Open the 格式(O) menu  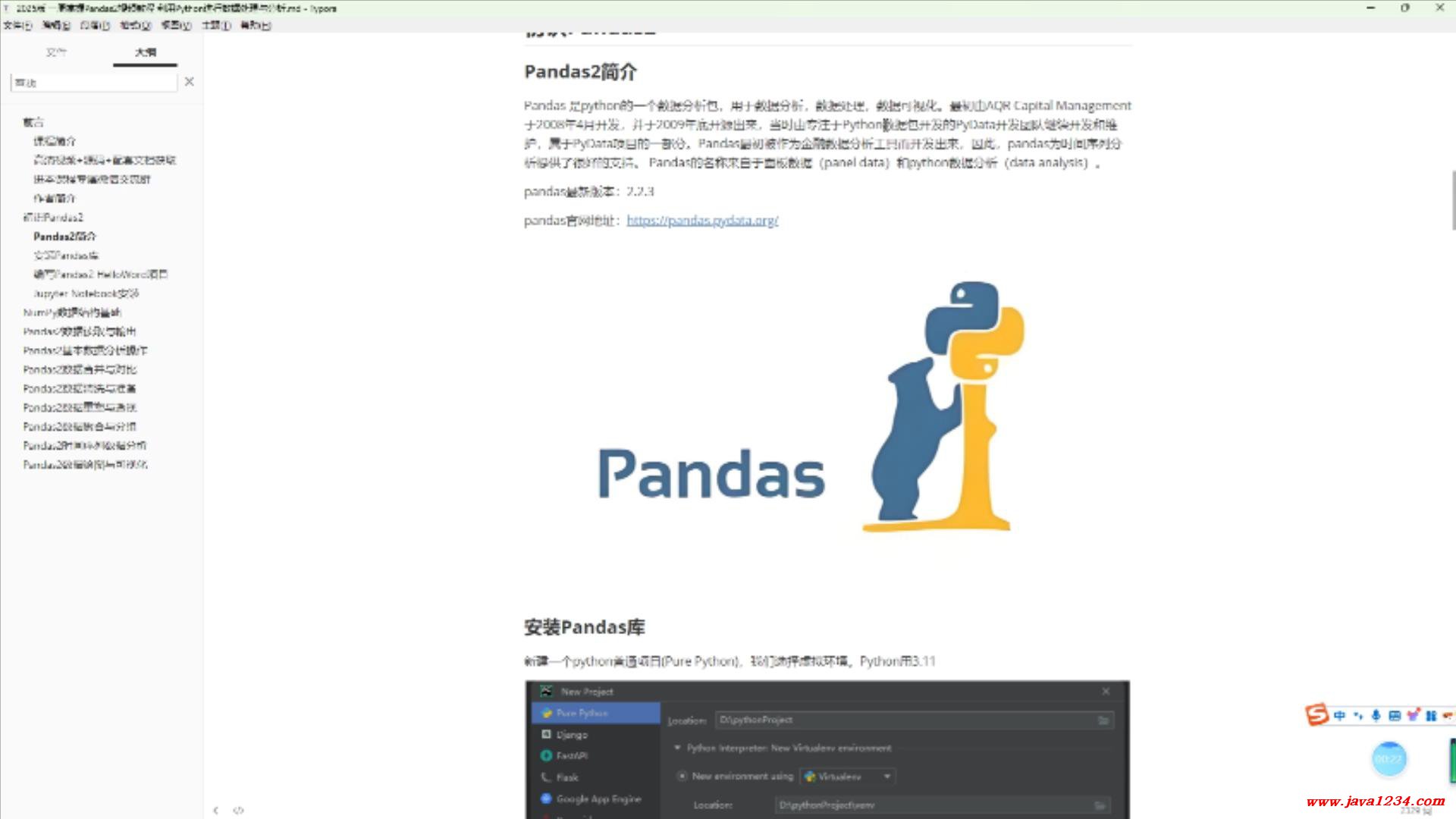pos(135,25)
